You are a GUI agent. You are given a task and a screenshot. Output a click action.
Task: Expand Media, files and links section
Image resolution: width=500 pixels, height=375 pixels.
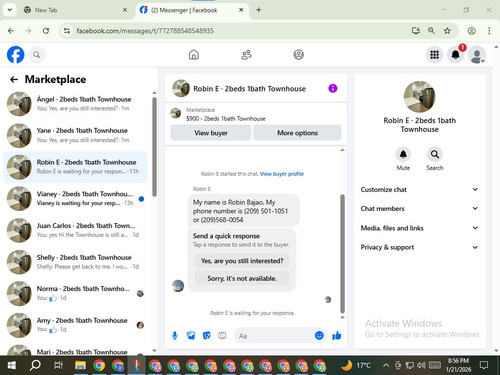pos(419,228)
